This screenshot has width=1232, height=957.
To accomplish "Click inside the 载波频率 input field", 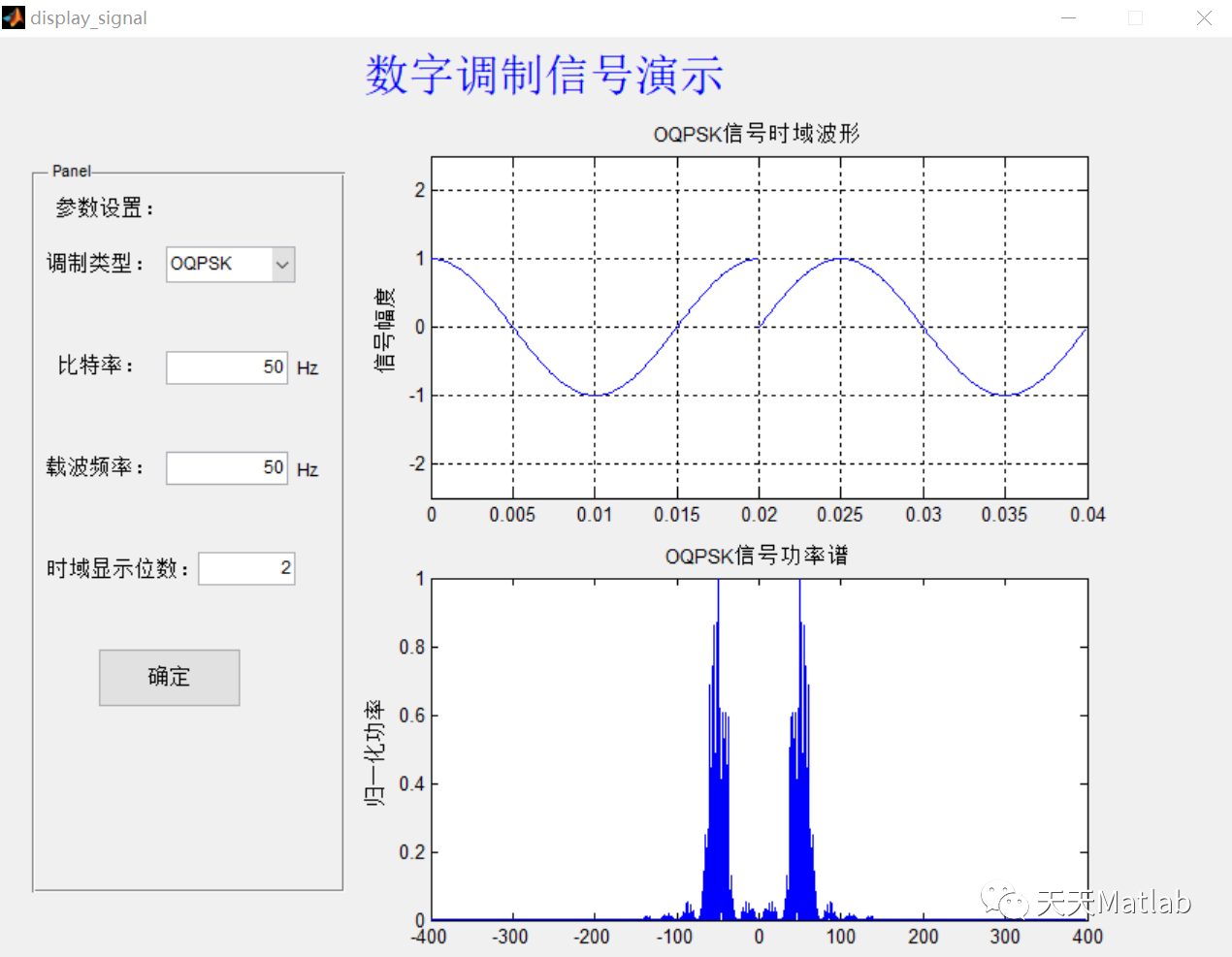I will [x=227, y=468].
